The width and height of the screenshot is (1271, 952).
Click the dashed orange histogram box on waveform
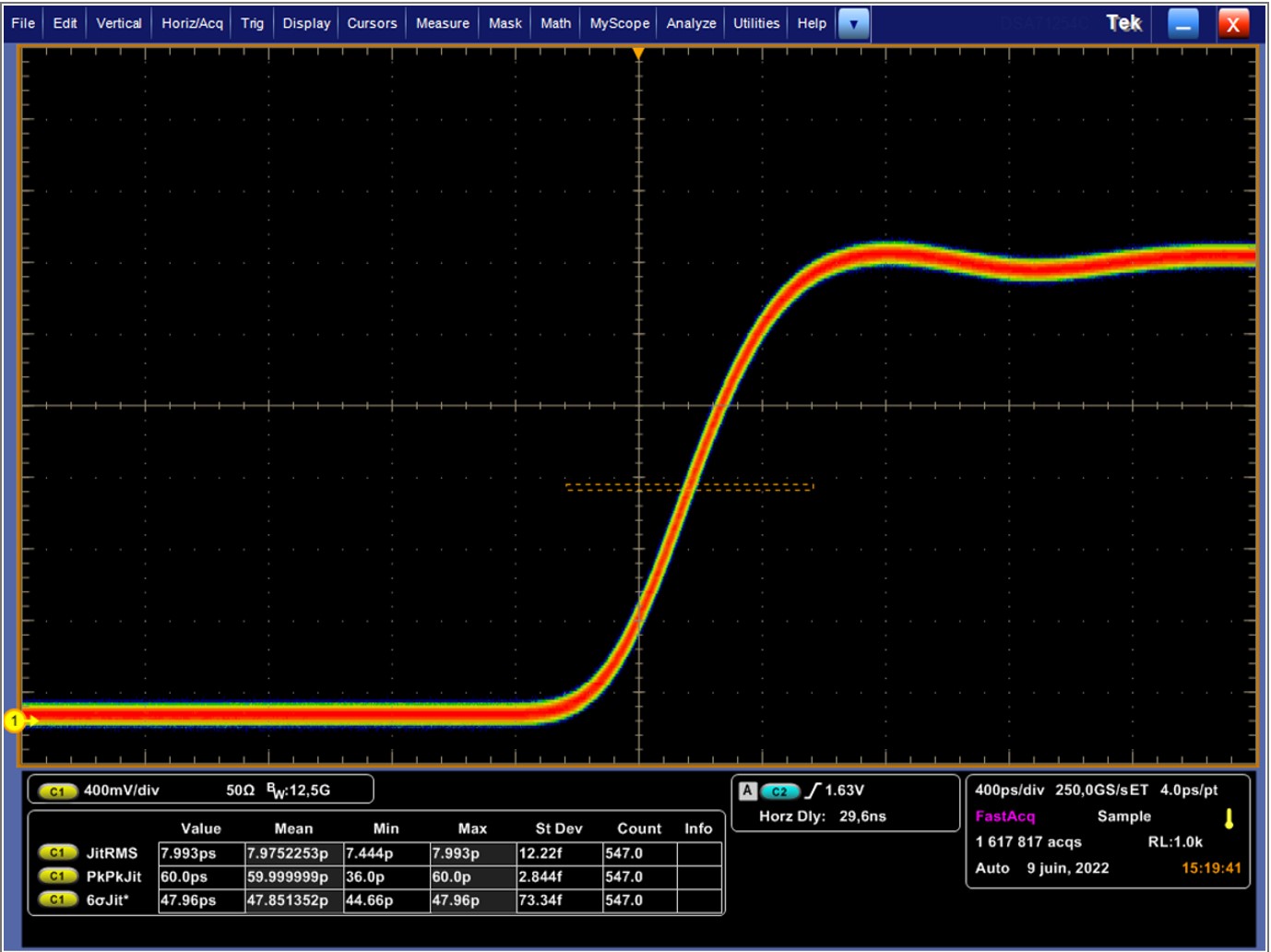(x=689, y=486)
